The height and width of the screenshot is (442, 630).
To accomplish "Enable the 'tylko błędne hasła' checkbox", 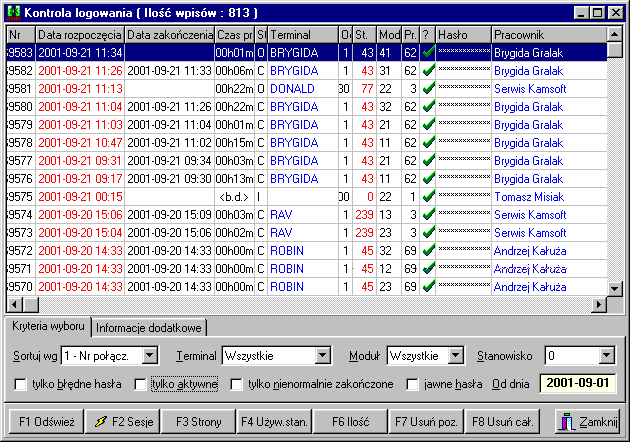I will [x=21, y=384].
